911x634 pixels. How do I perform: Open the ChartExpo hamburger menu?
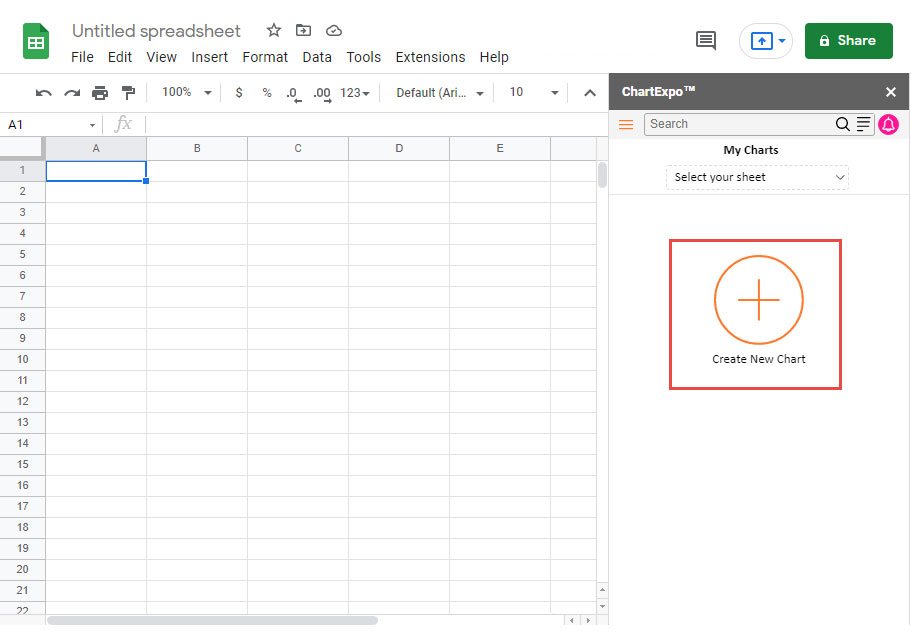tap(626, 124)
